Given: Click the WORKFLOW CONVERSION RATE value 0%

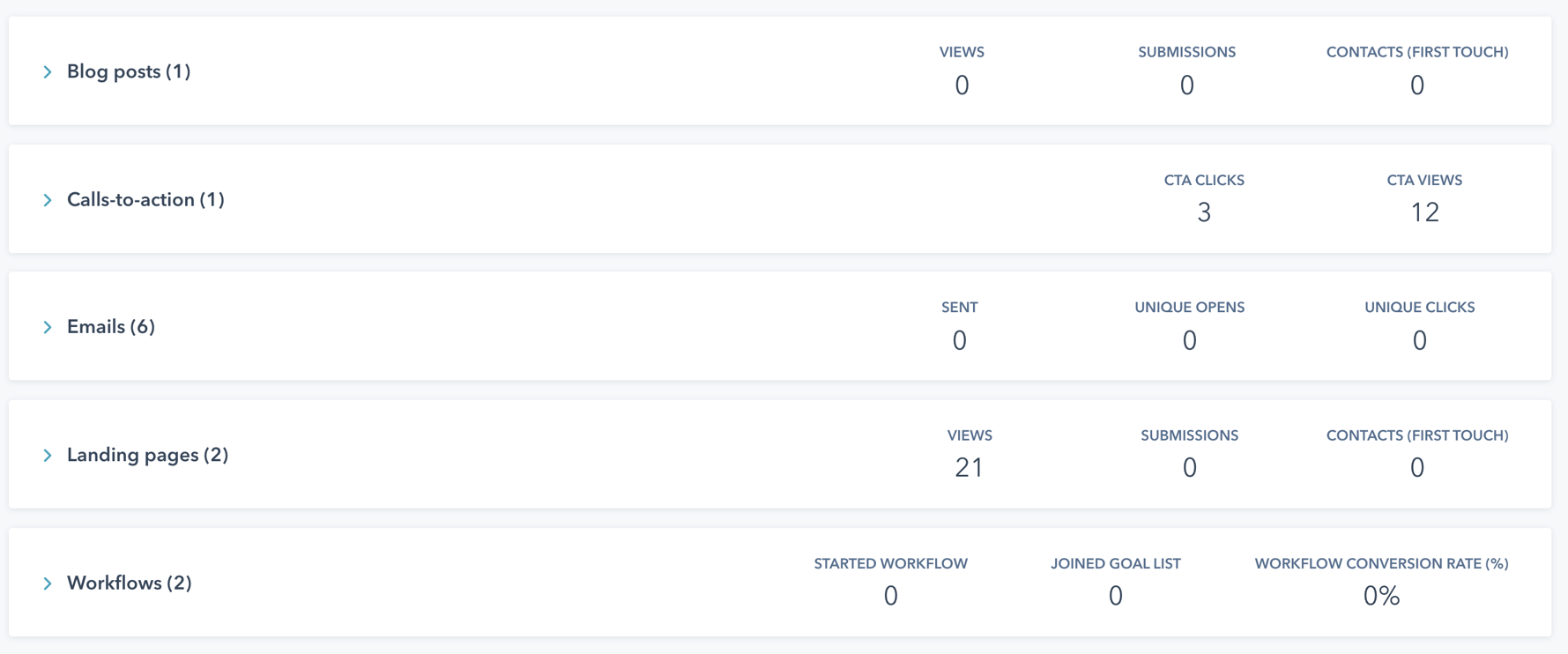Looking at the screenshot, I should [1382, 597].
